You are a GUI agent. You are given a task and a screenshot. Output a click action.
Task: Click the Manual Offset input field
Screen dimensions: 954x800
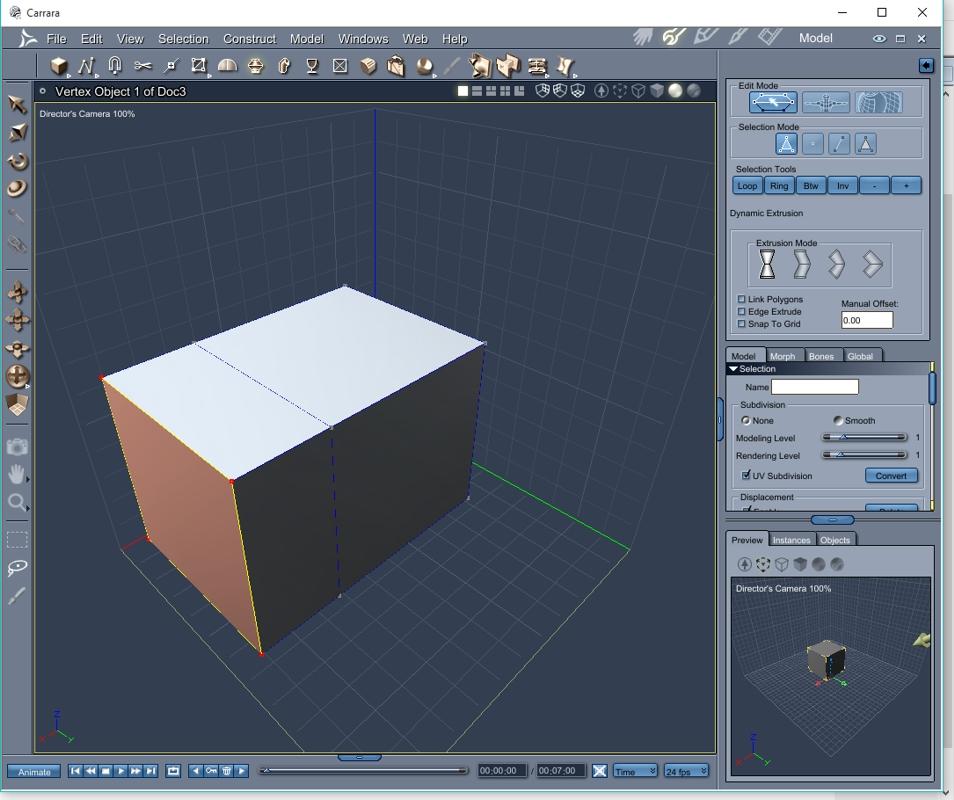(x=866, y=320)
